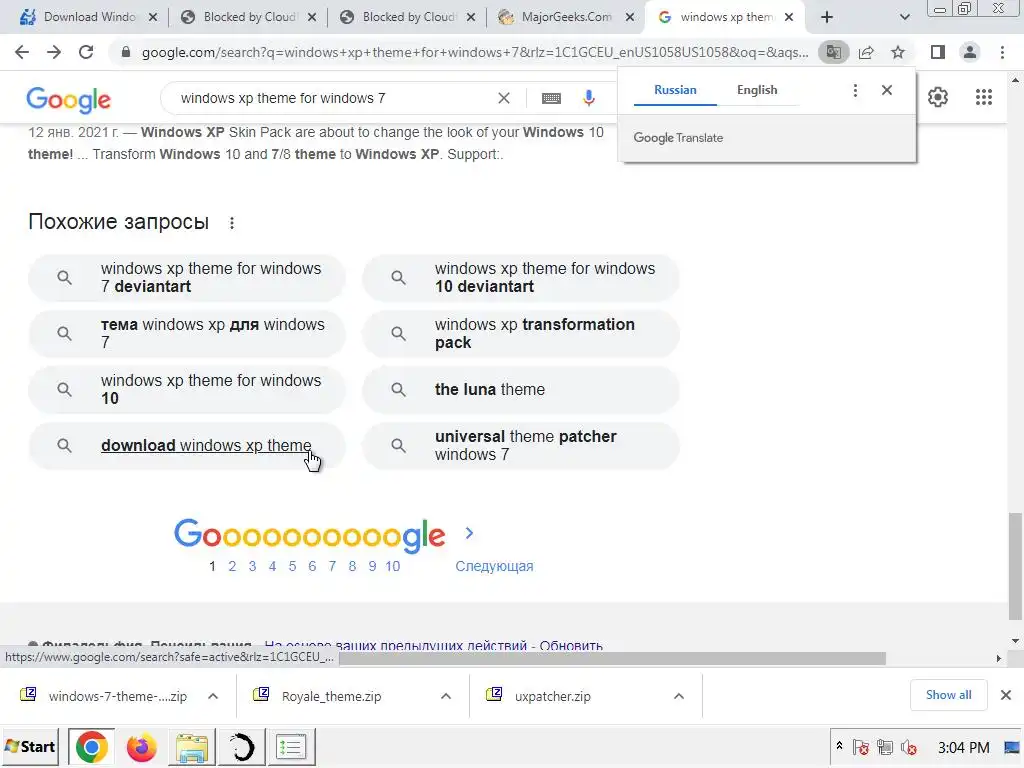Viewport: 1024px width, 768px height.
Task: Launch Firefox from the taskbar
Action: pos(141,747)
